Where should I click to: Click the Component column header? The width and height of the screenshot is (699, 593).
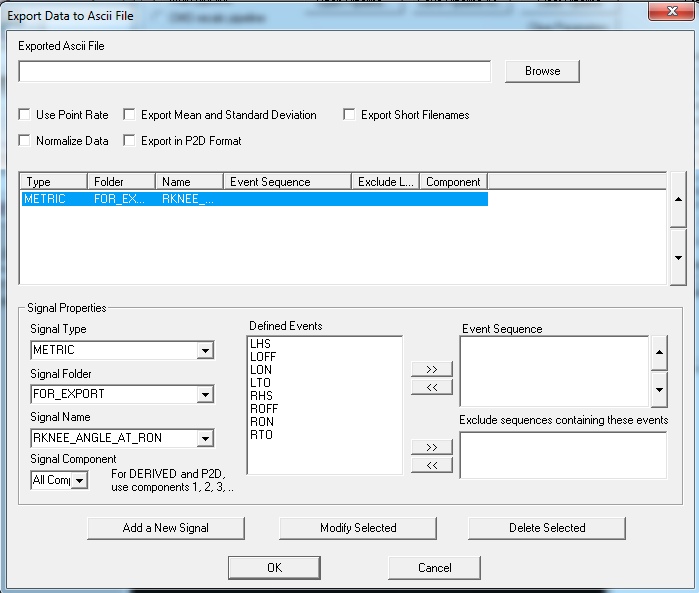tap(453, 181)
